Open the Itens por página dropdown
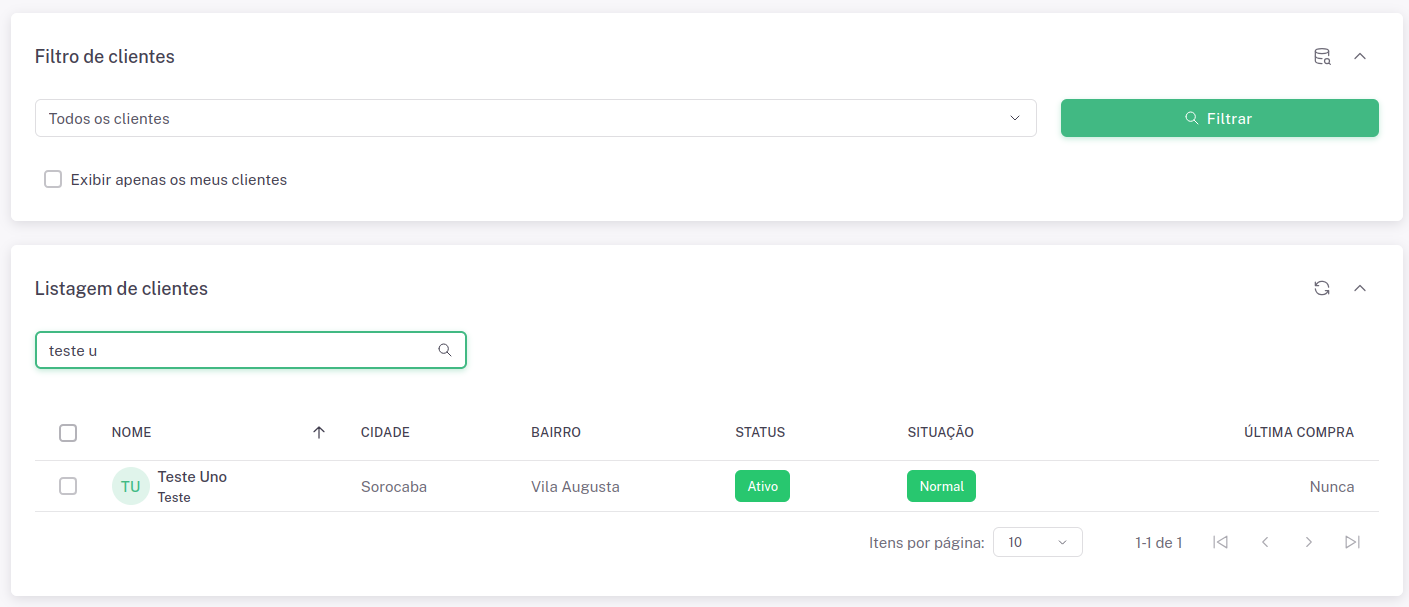The width and height of the screenshot is (1409, 607). 1037,542
